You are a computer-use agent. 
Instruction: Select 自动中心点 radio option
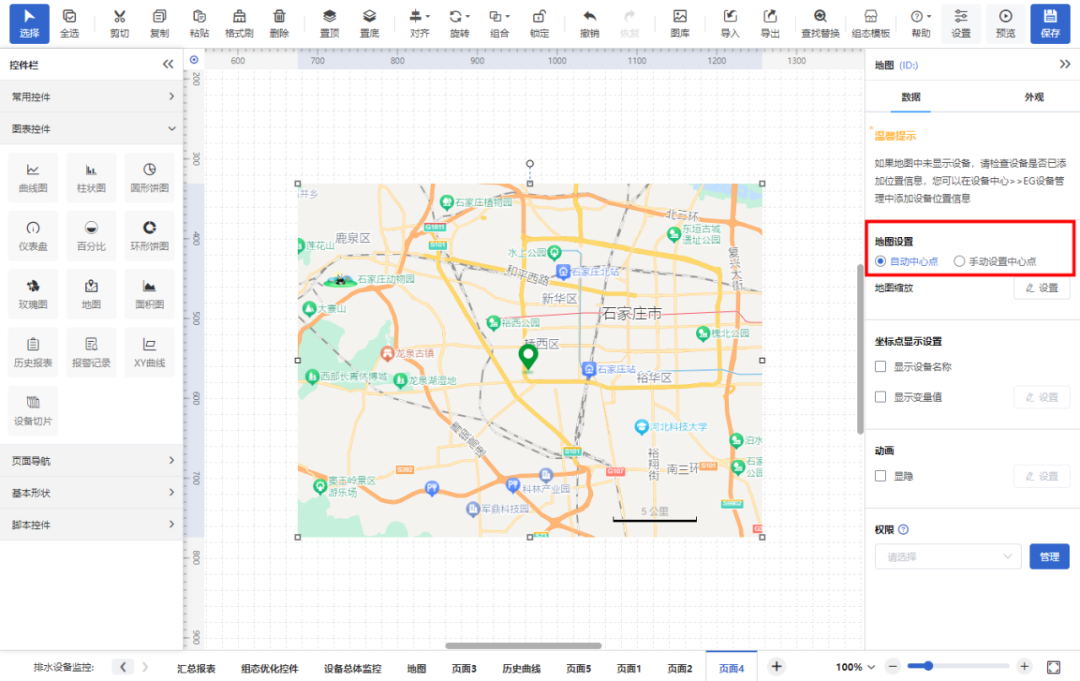(880, 261)
